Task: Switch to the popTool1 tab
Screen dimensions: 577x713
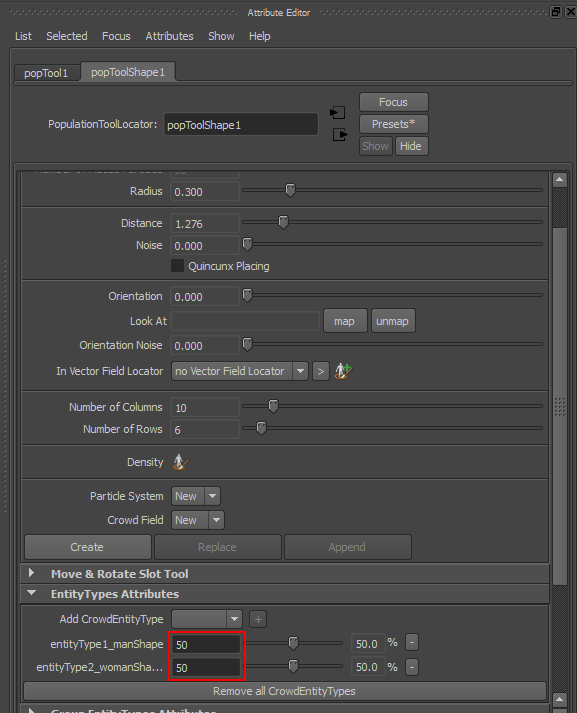Action: [x=46, y=73]
